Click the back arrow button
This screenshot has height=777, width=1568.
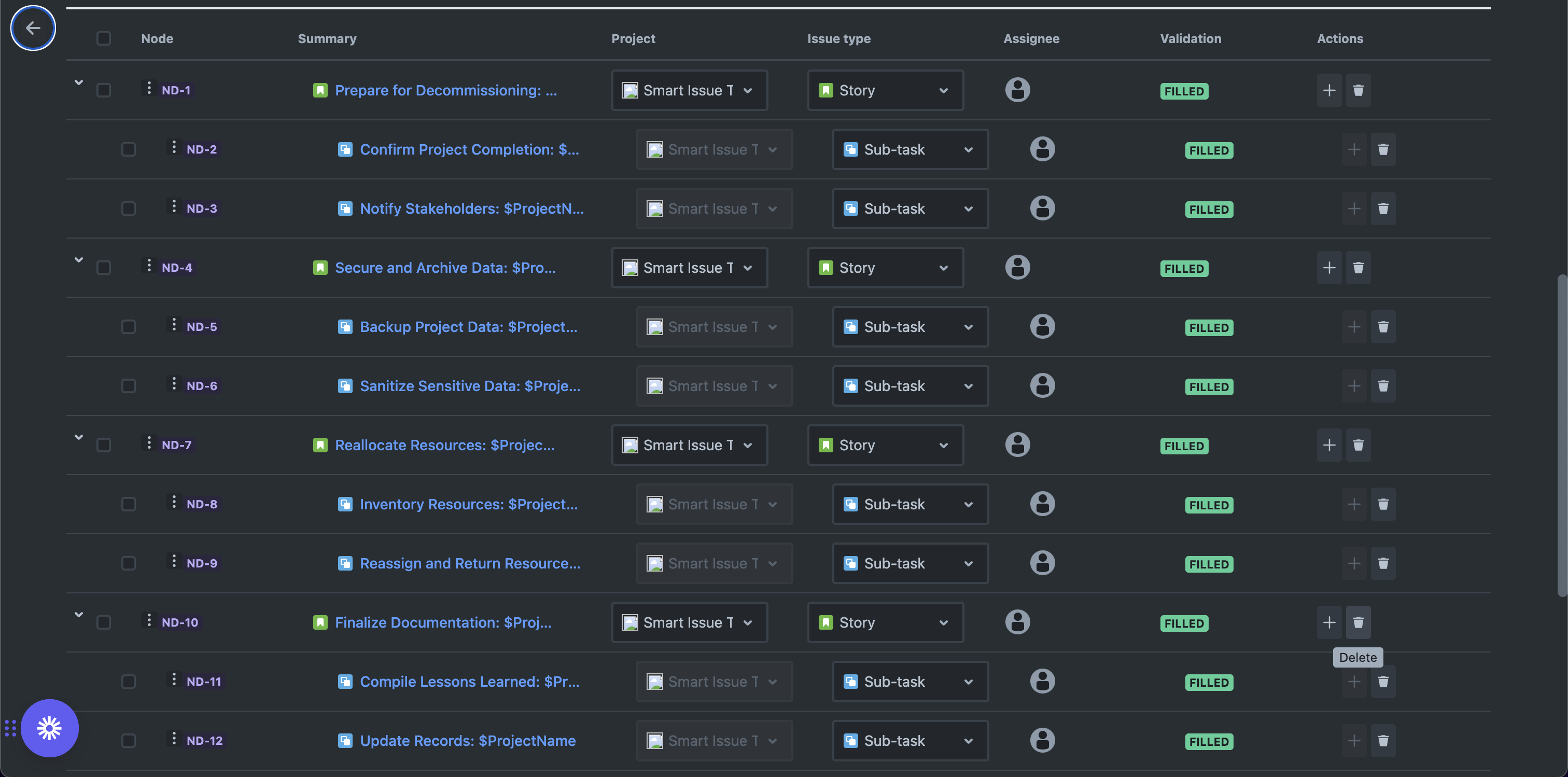(33, 28)
